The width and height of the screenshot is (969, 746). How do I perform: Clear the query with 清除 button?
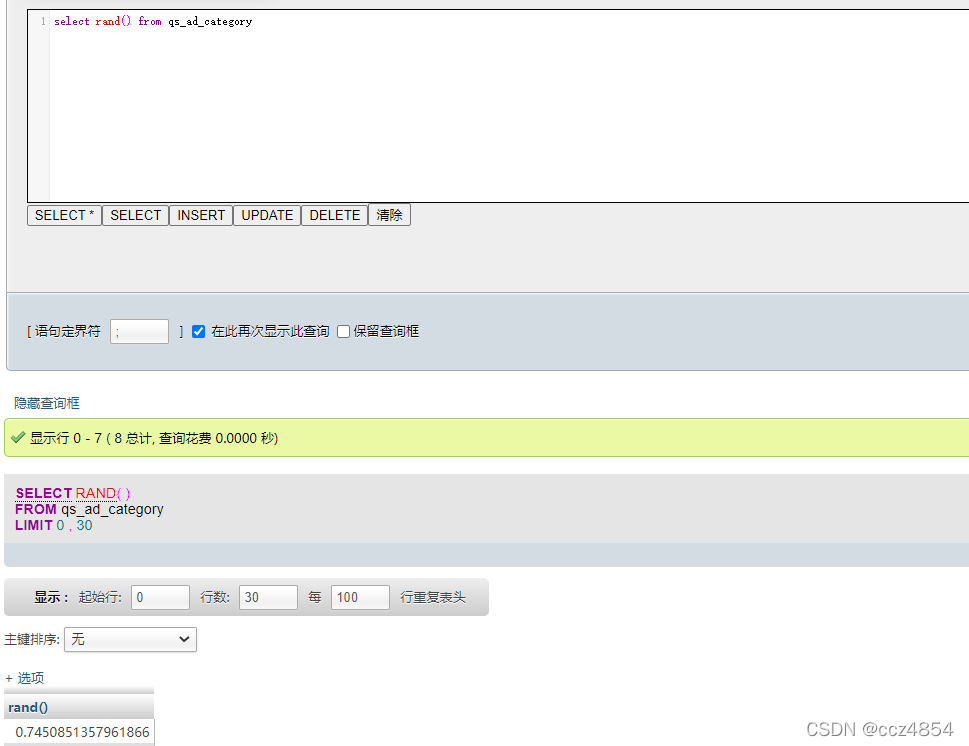(389, 215)
